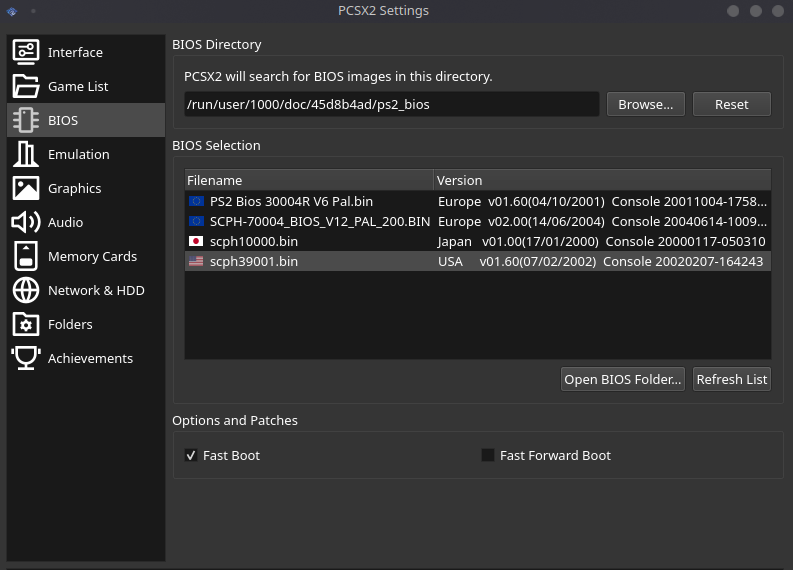Click the Interface sliders icon

coord(26,52)
